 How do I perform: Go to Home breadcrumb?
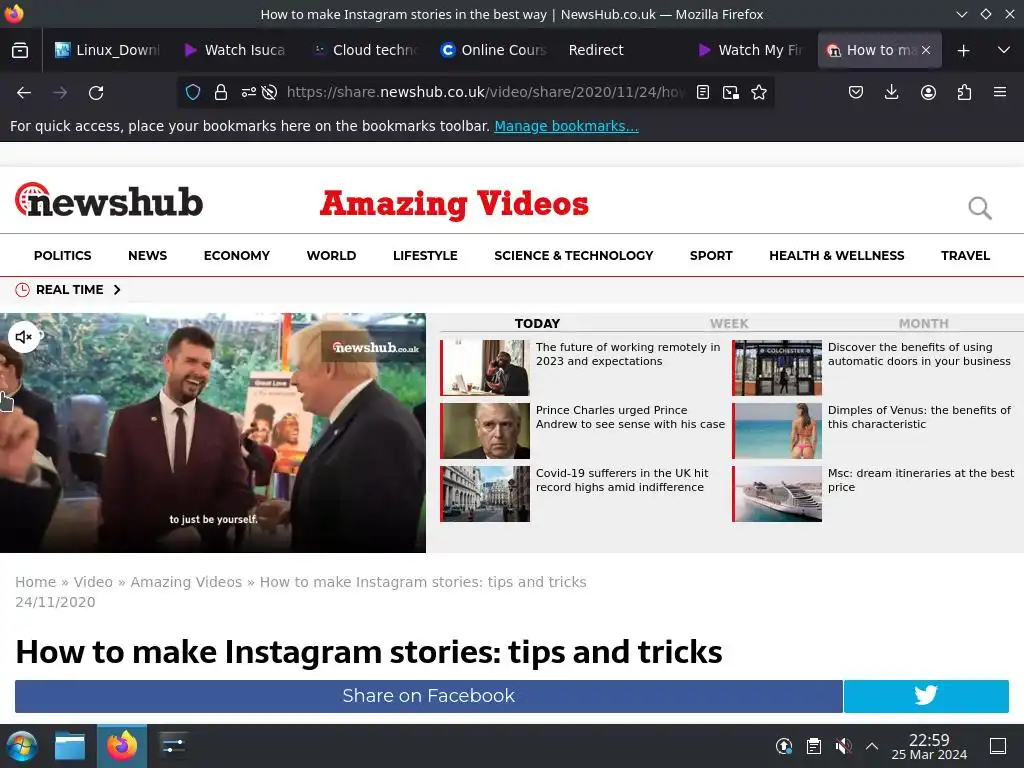point(35,582)
